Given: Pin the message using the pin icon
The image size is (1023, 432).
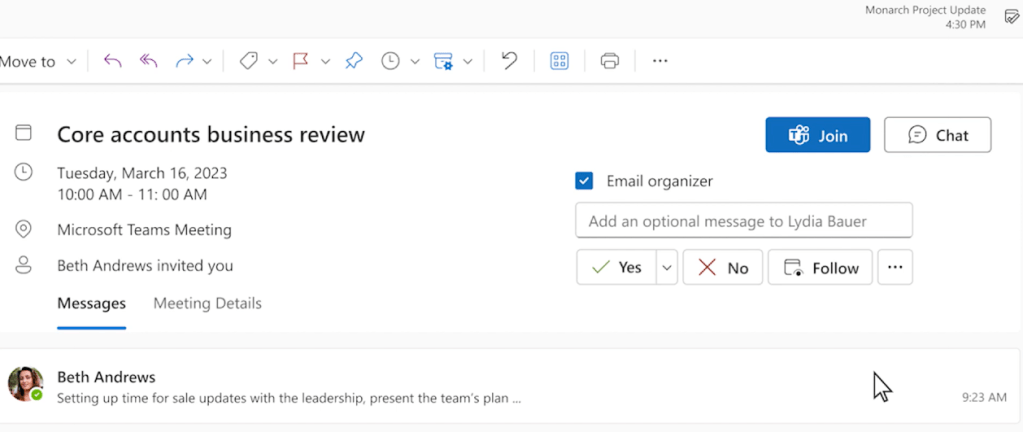Looking at the screenshot, I should [353, 61].
